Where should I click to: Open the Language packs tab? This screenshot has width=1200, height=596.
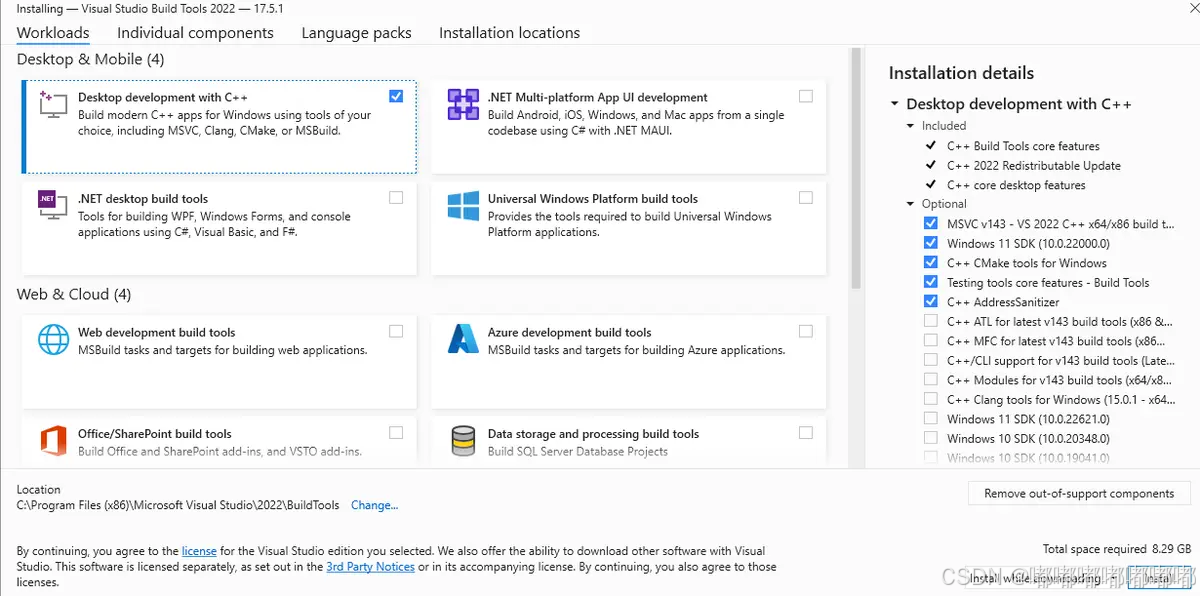pyautogui.click(x=356, y=33)
